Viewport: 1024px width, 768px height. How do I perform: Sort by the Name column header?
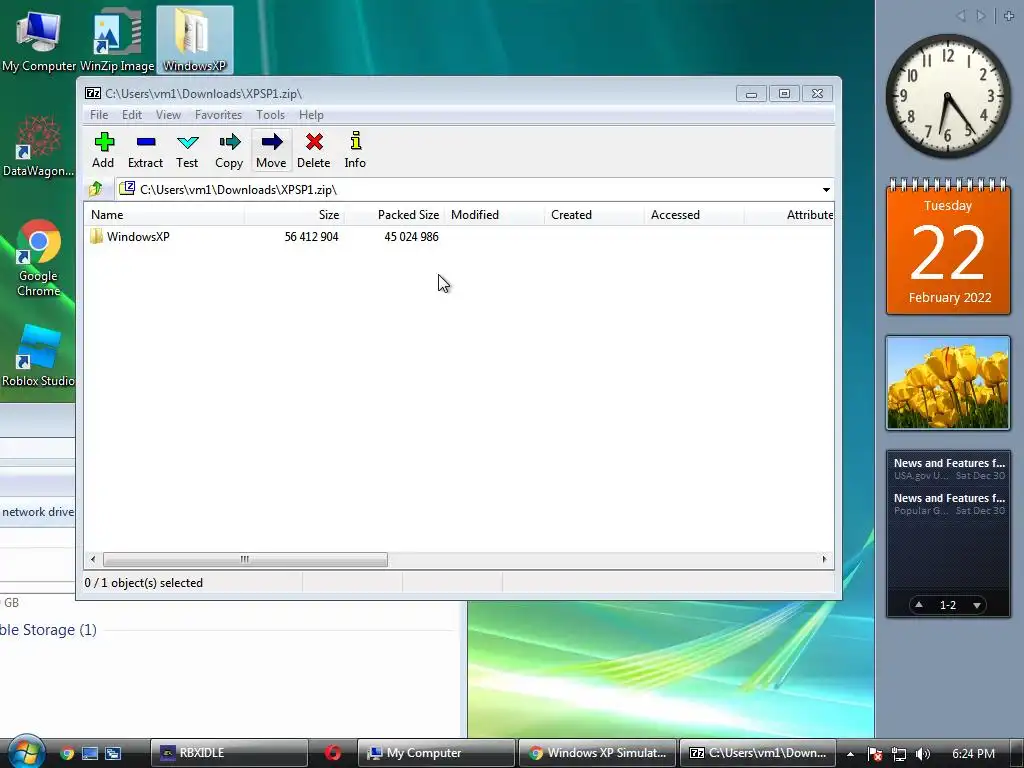165,215
